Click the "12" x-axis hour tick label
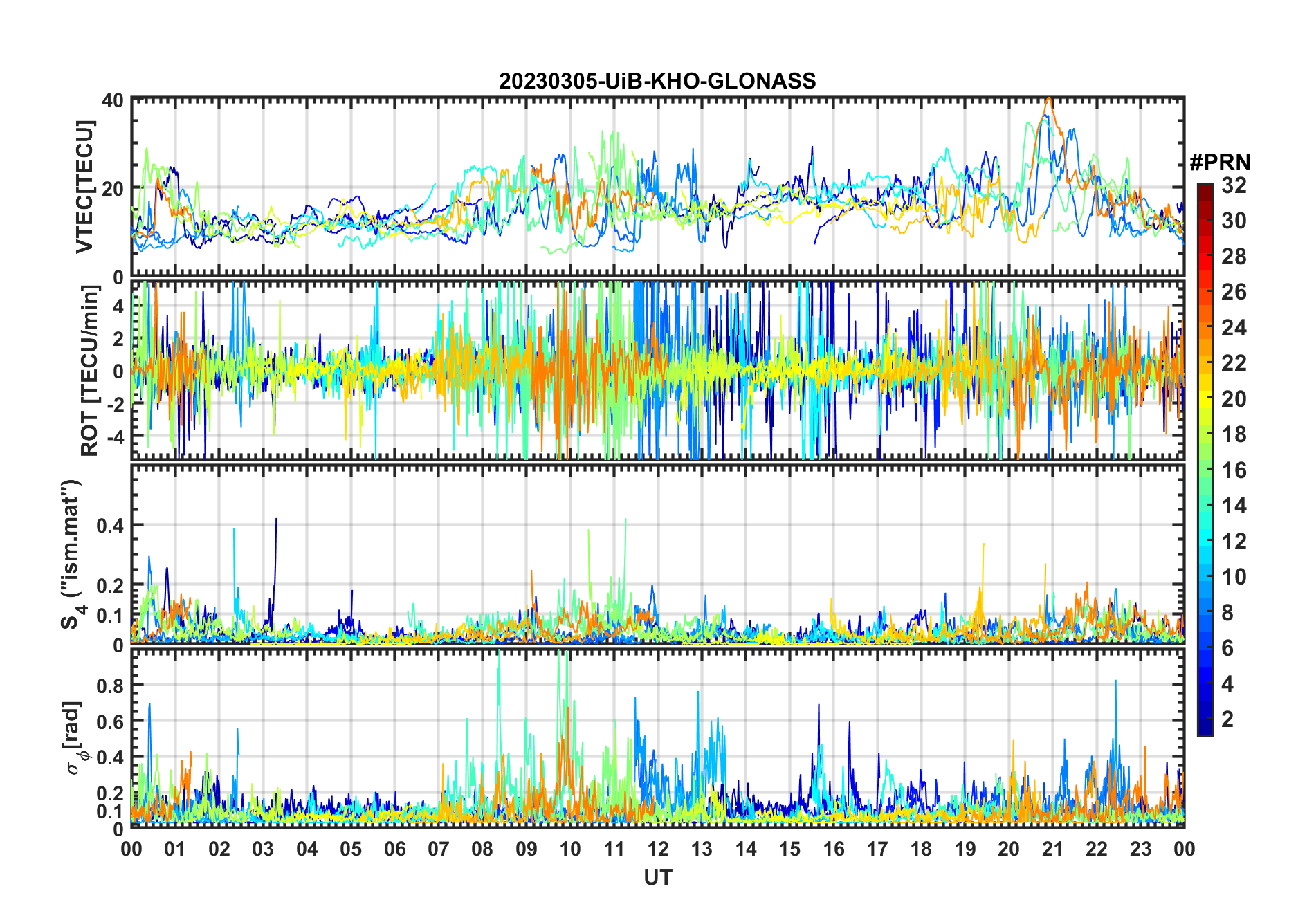The height and width of the screenshot is (920, 1316). 657,849
